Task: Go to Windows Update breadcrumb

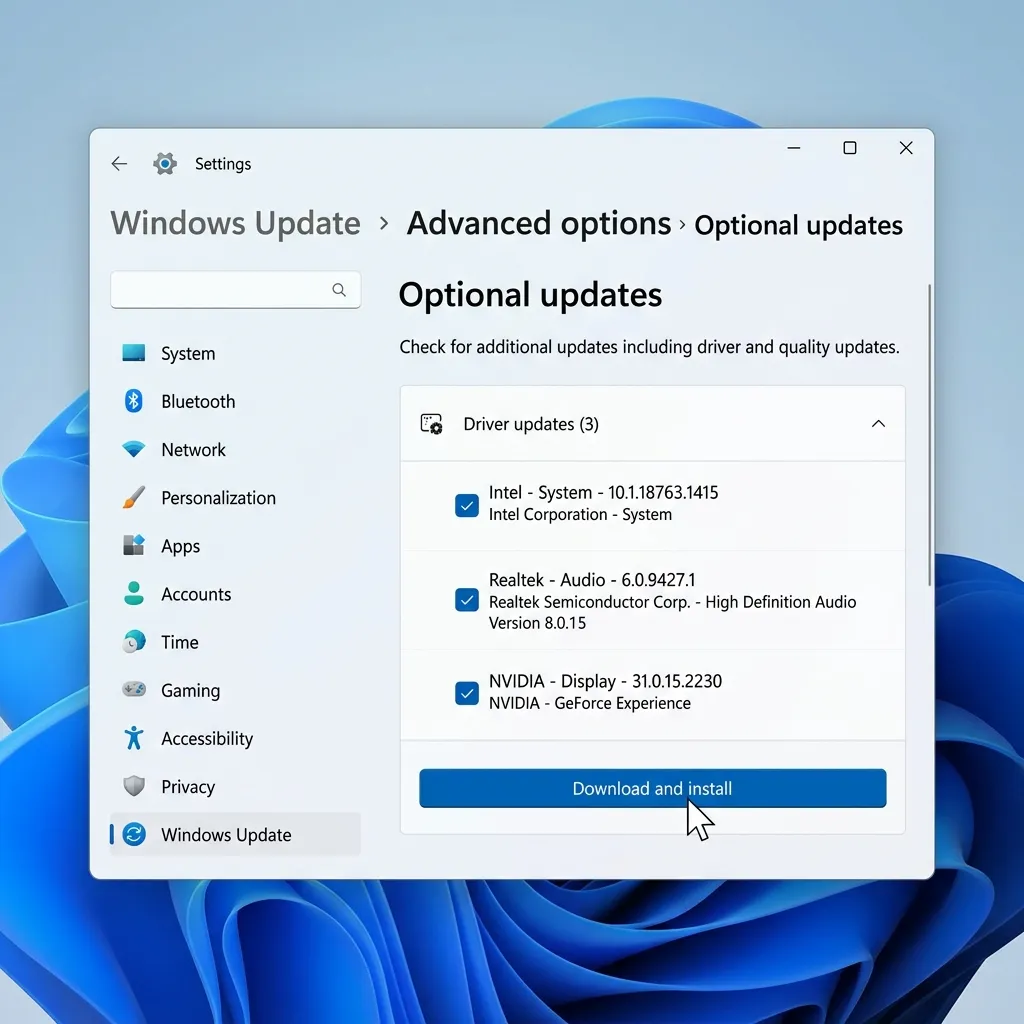Action: coord(236,223)
